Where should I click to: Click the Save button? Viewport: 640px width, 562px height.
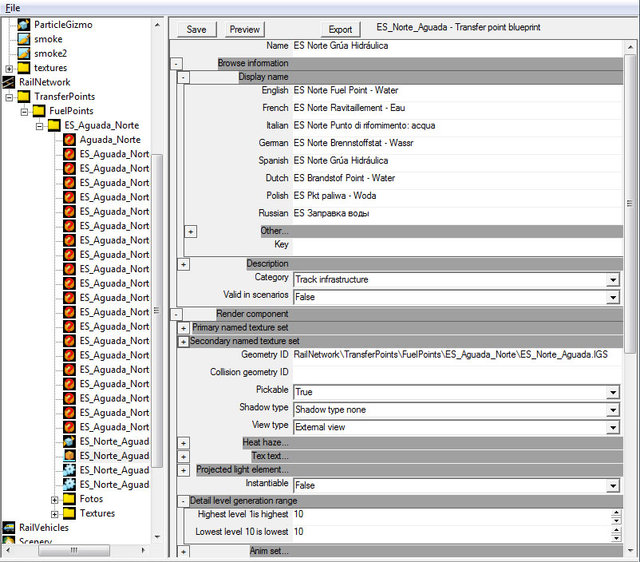tap(196, 29)
